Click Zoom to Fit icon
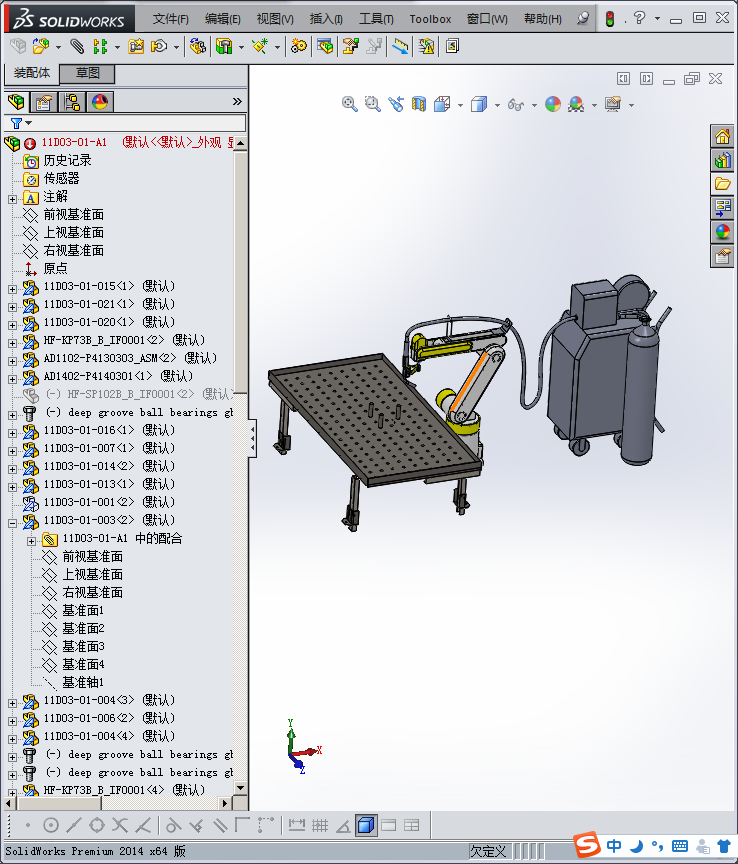Screen dimensions: 738x864 tap(349, 104)
